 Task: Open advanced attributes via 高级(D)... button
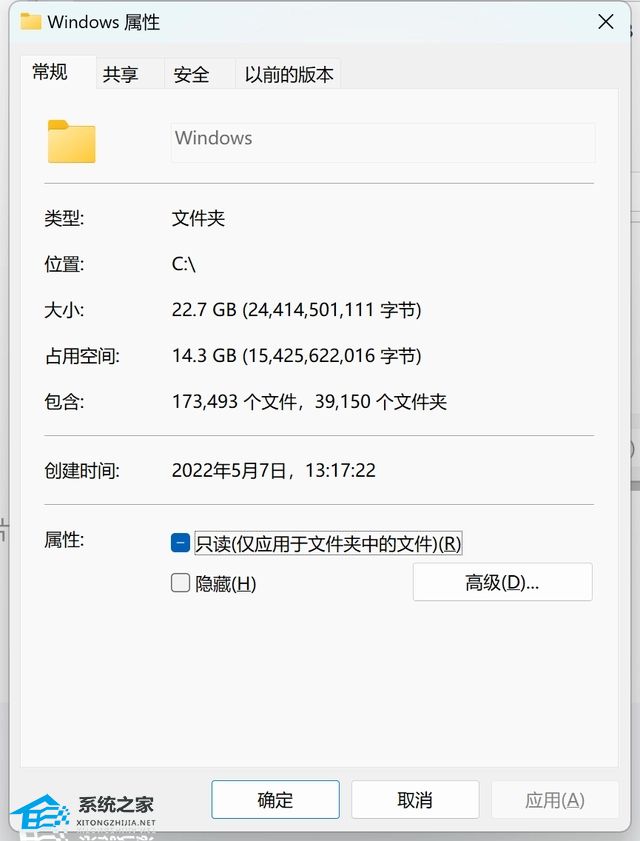(x=503, y=582)
